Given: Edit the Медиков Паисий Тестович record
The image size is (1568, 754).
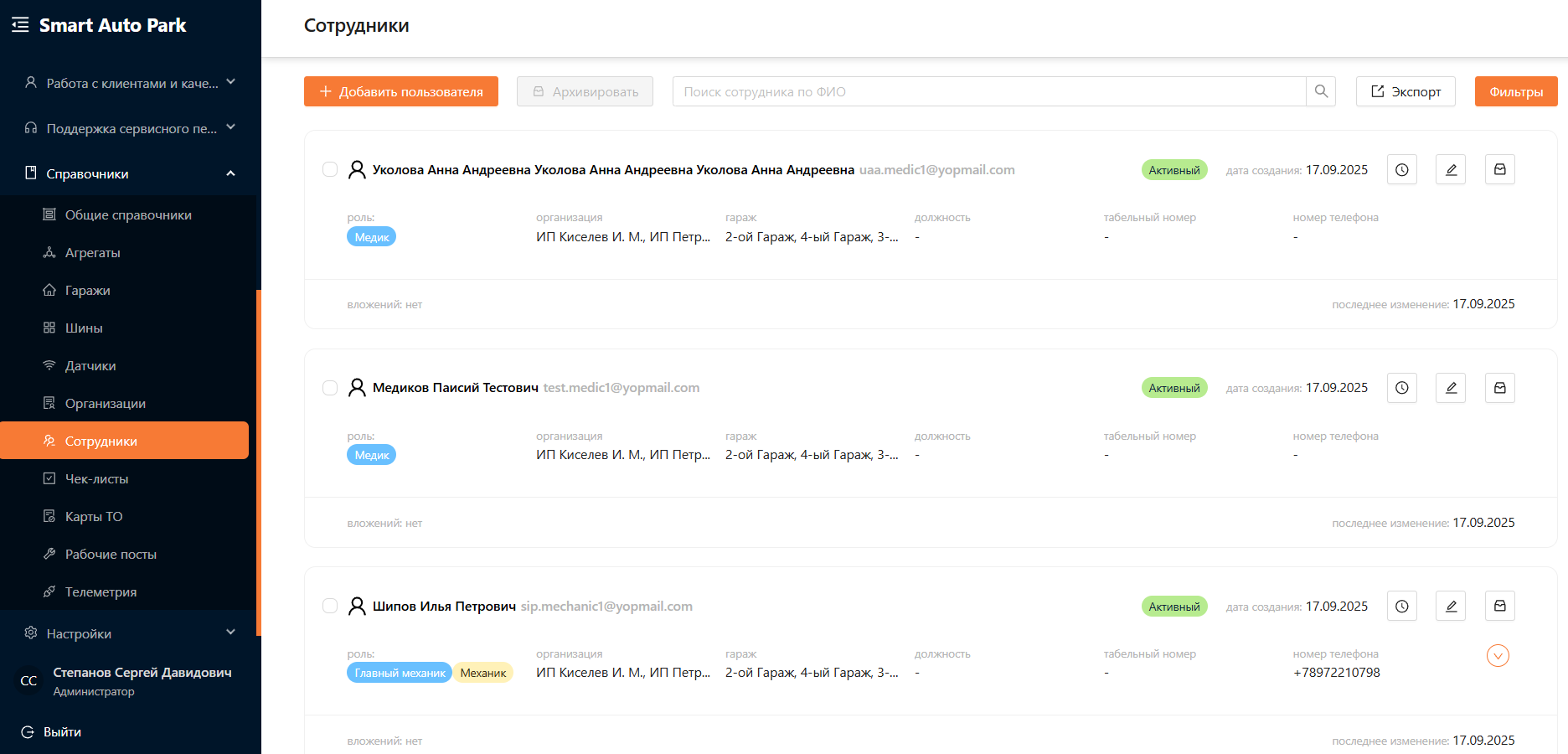Looking at the screenshot, I should tap(1451, 388).
